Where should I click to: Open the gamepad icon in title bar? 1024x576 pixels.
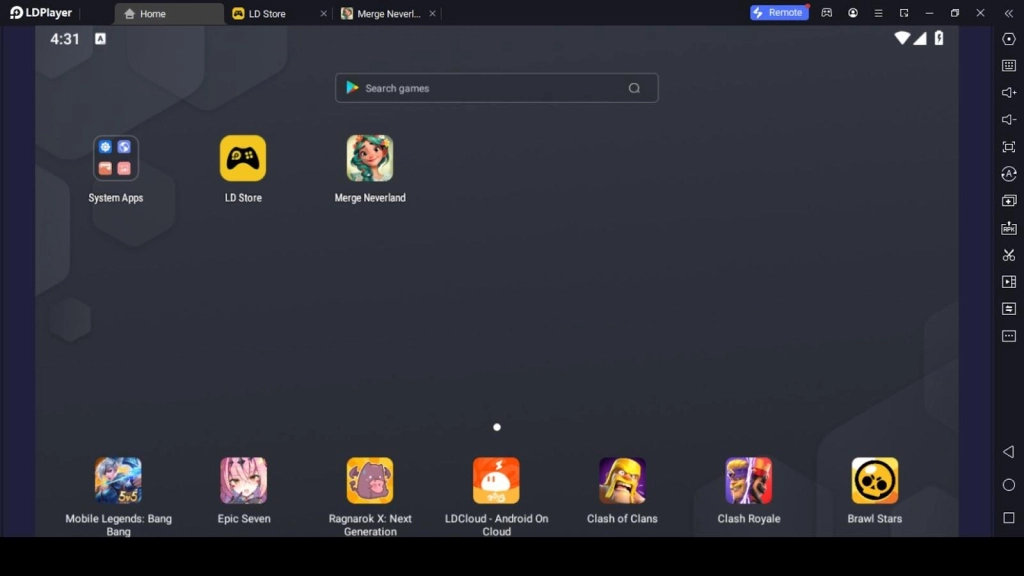(x=827, y=13)
